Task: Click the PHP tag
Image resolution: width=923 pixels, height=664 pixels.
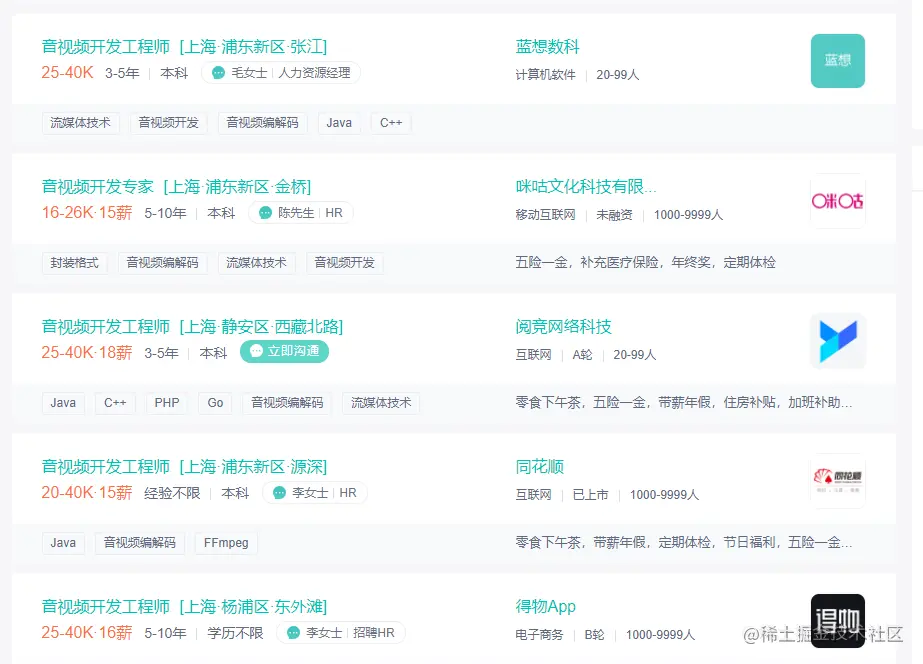Action: pos(167,403)
